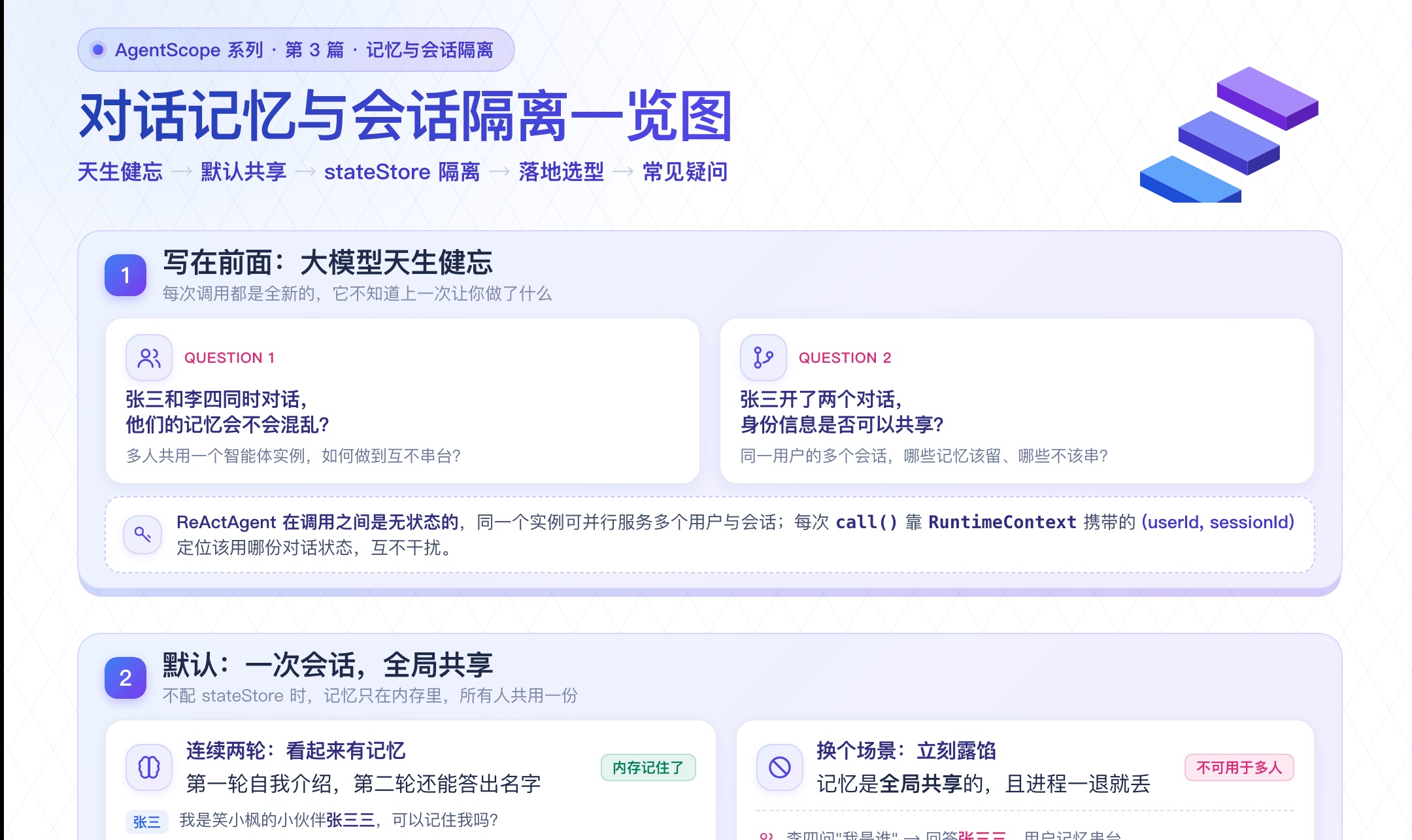Click the section number 1 badge

pos(126,275)
